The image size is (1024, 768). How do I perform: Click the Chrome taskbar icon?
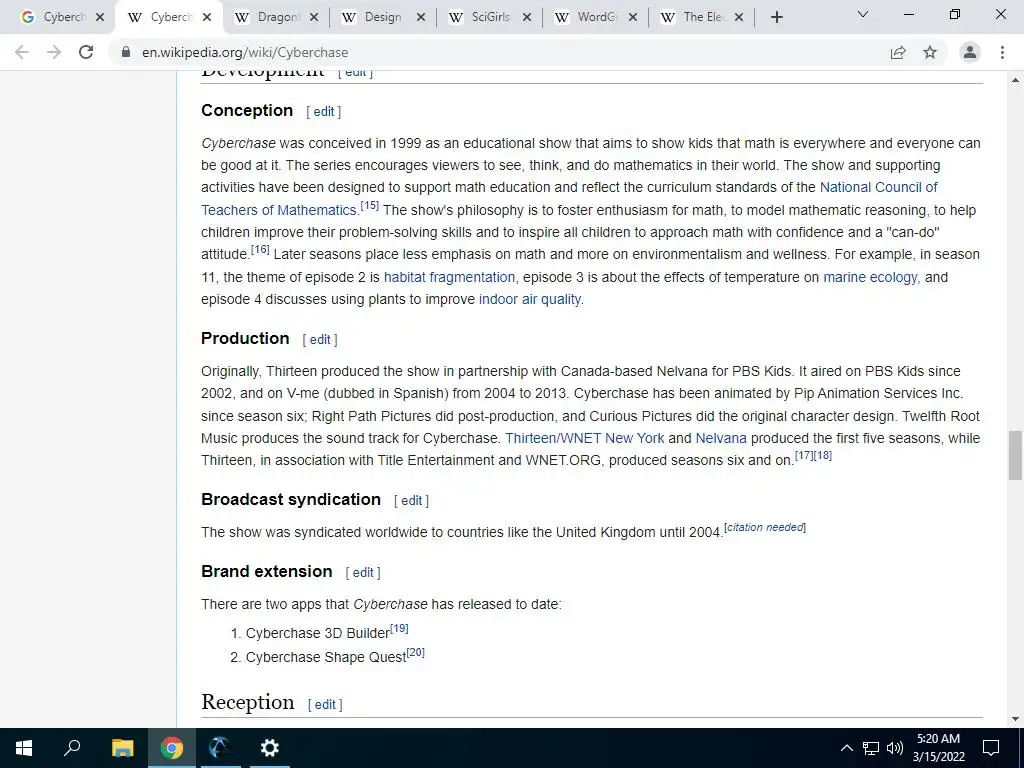171,748
